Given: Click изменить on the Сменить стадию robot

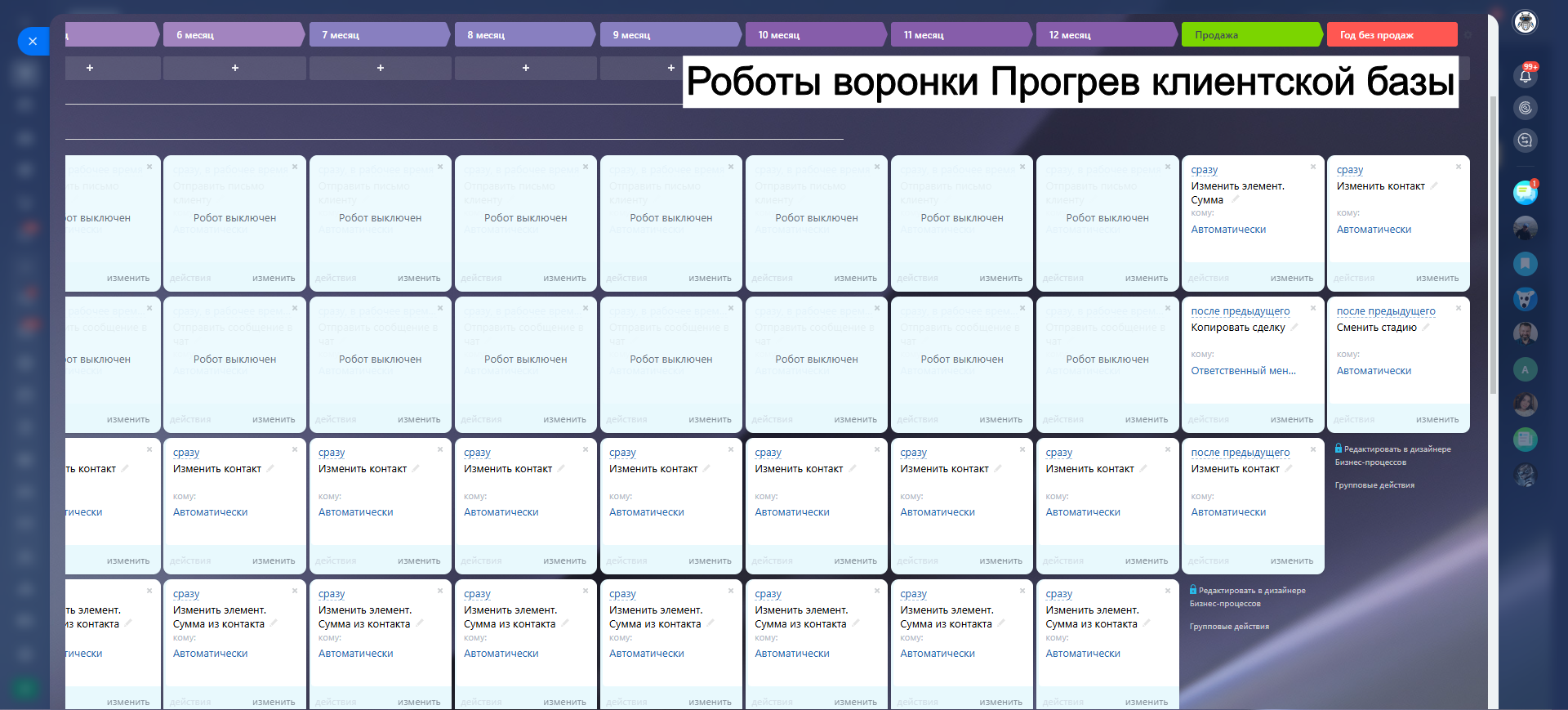Looking at the screenshot, I should tap(1437, 420).
